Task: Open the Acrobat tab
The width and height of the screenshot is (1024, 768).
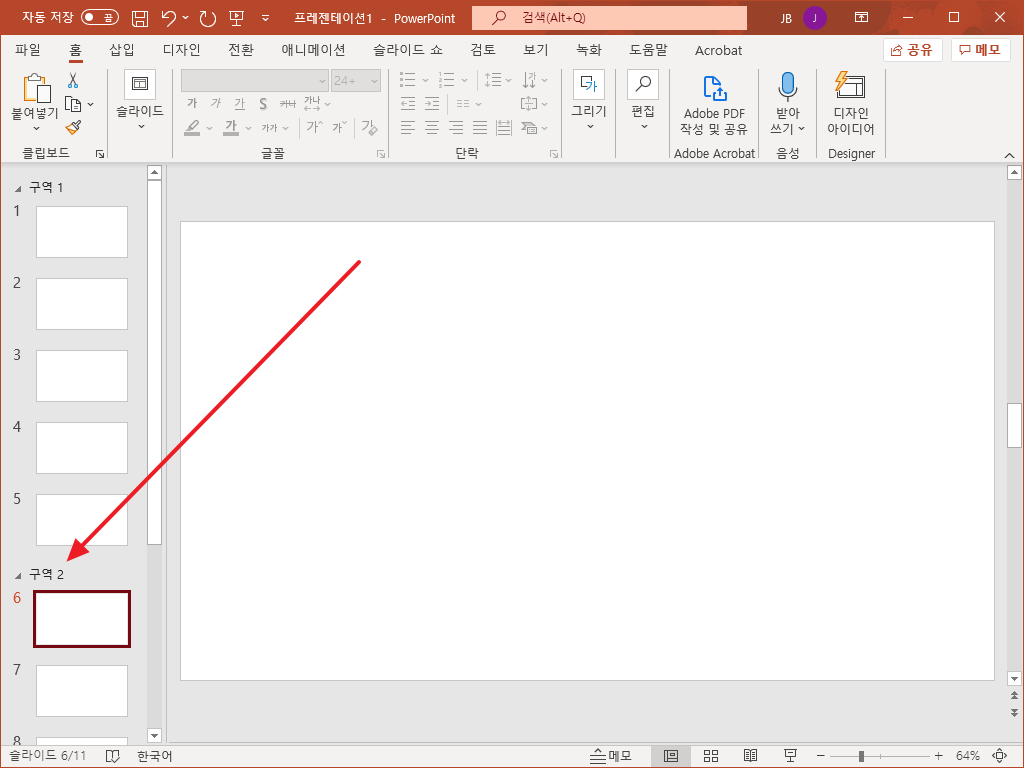Action: pos(718,50)
